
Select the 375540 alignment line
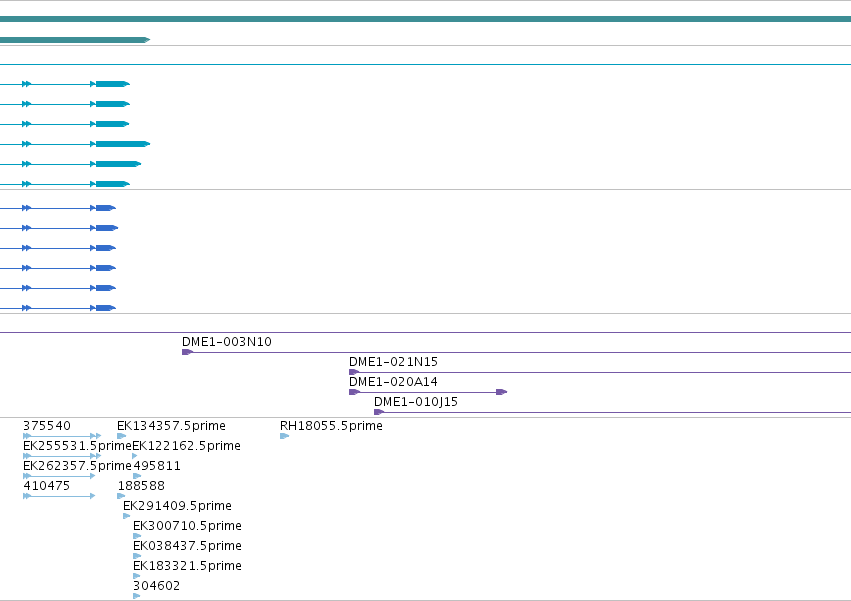coord(62,436)
